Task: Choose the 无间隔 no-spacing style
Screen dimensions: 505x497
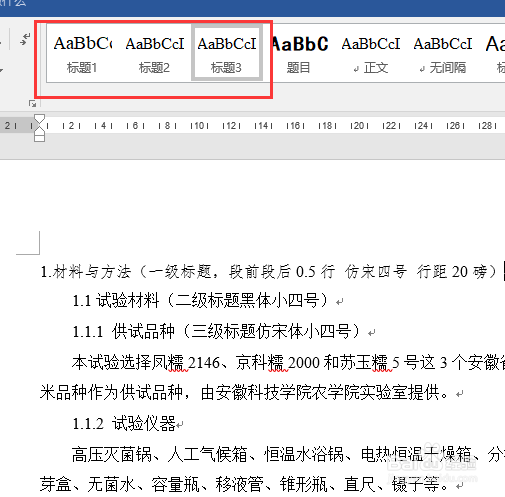Action: point(443,53)
